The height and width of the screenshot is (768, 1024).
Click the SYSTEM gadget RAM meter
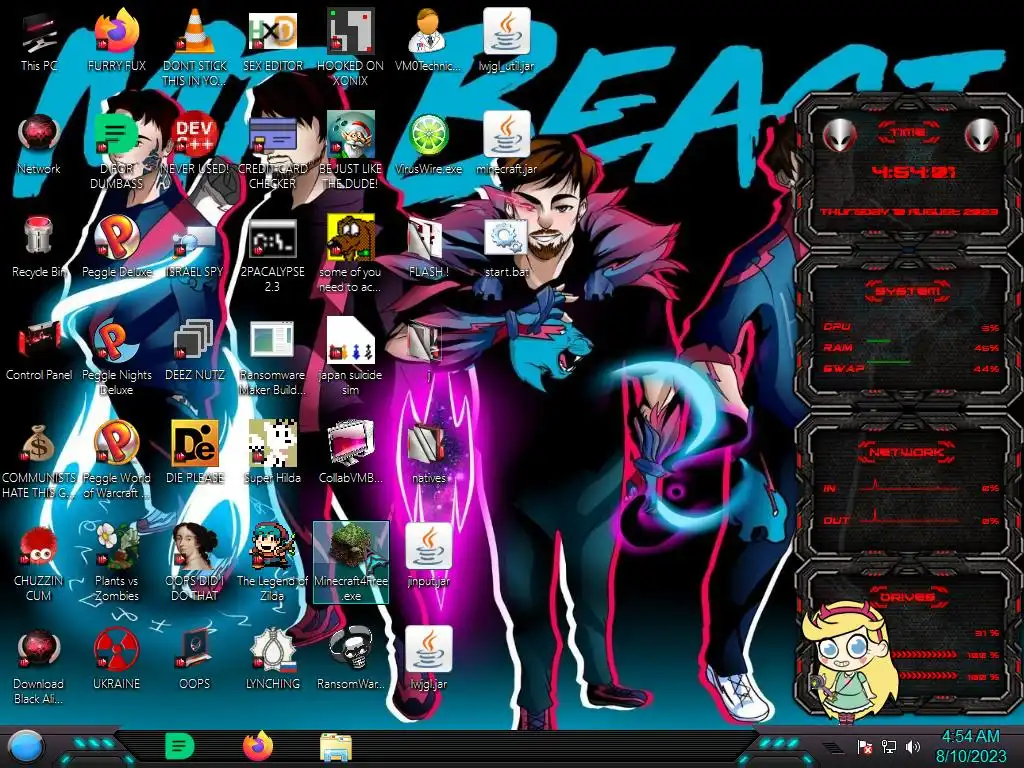tap(910, 347)
